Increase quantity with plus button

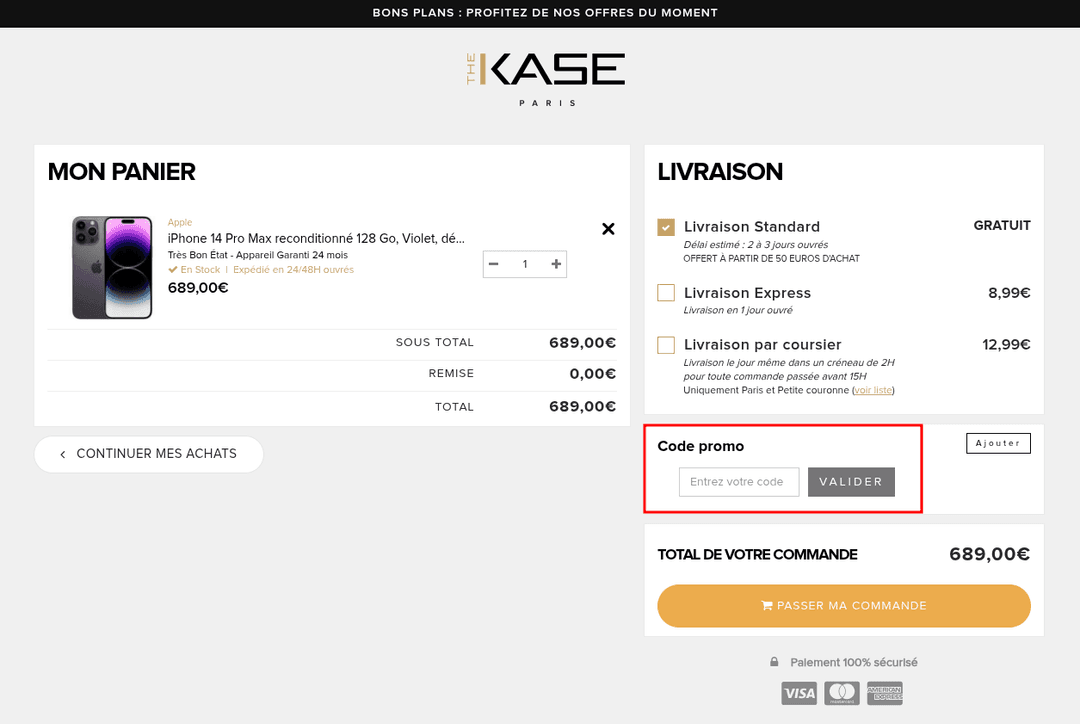coord(556,264)
